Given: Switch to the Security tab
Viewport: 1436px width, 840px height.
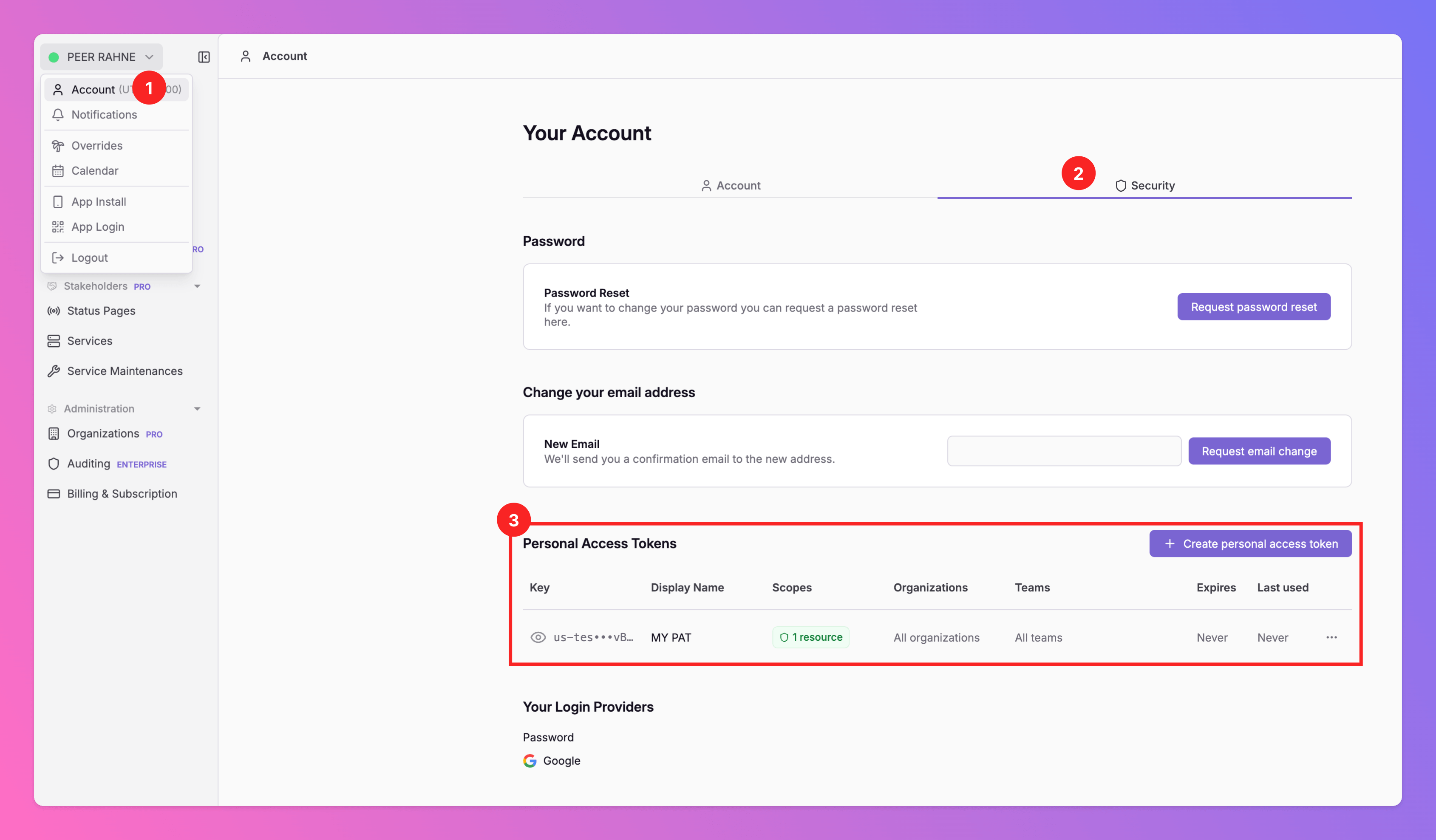Looking at the screenshot, I should pyautogui.click(x=1144, y=185).
